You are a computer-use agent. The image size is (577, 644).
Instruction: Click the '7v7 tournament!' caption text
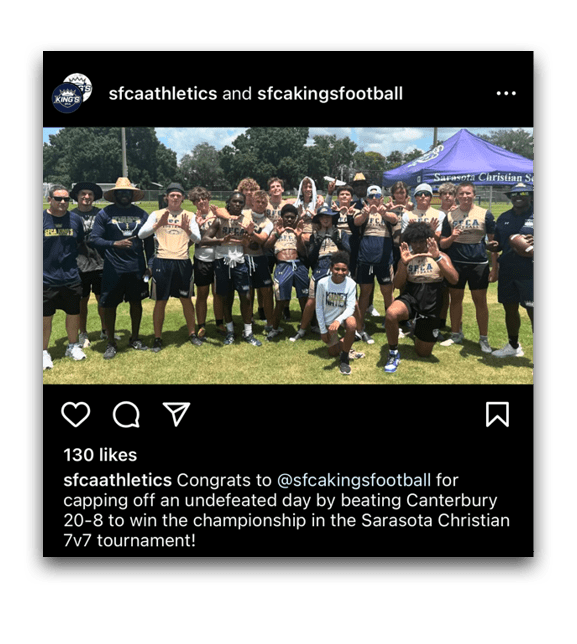[129, 540]
